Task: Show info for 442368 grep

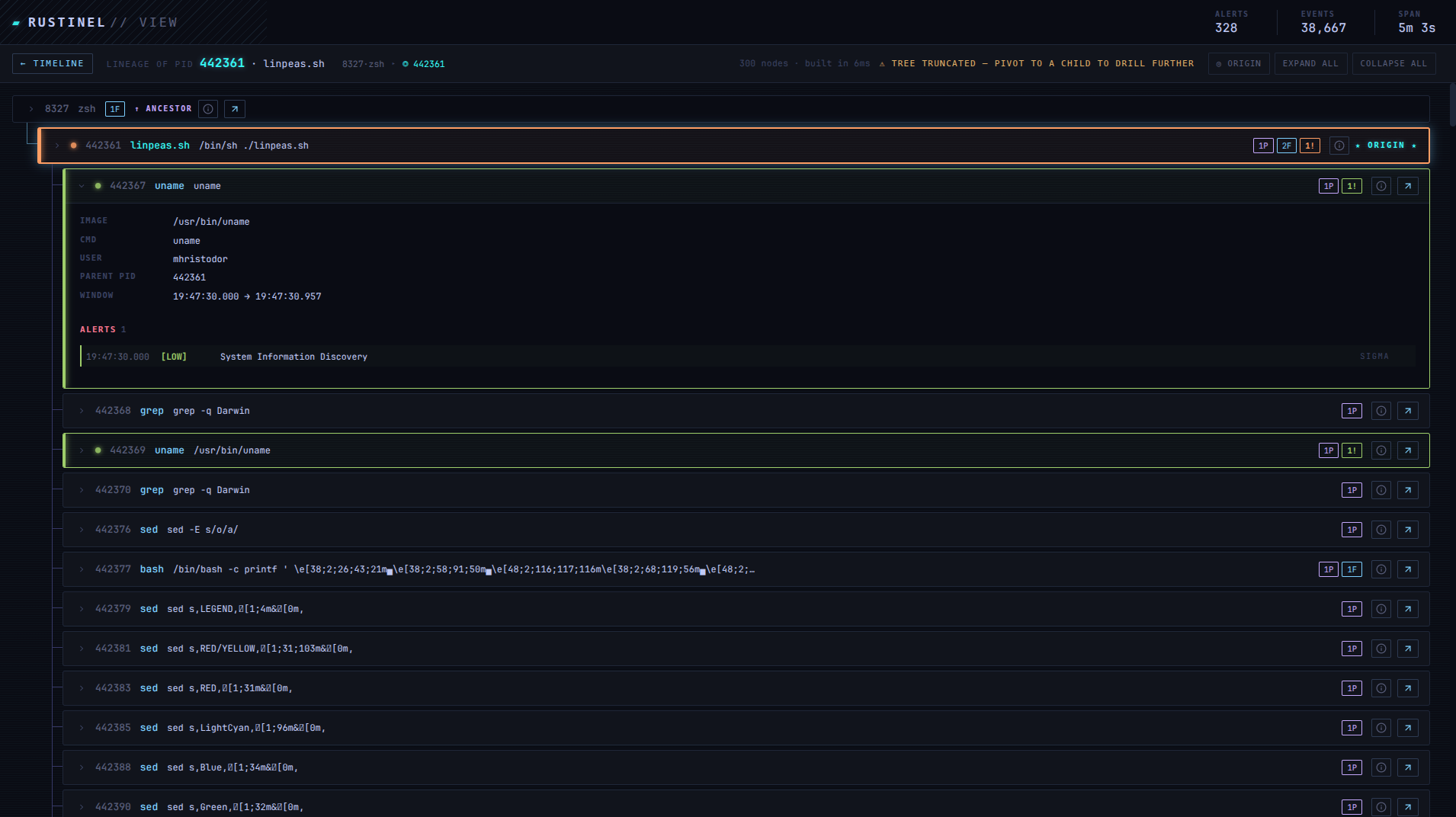Action: click(x=1381, y=411)
